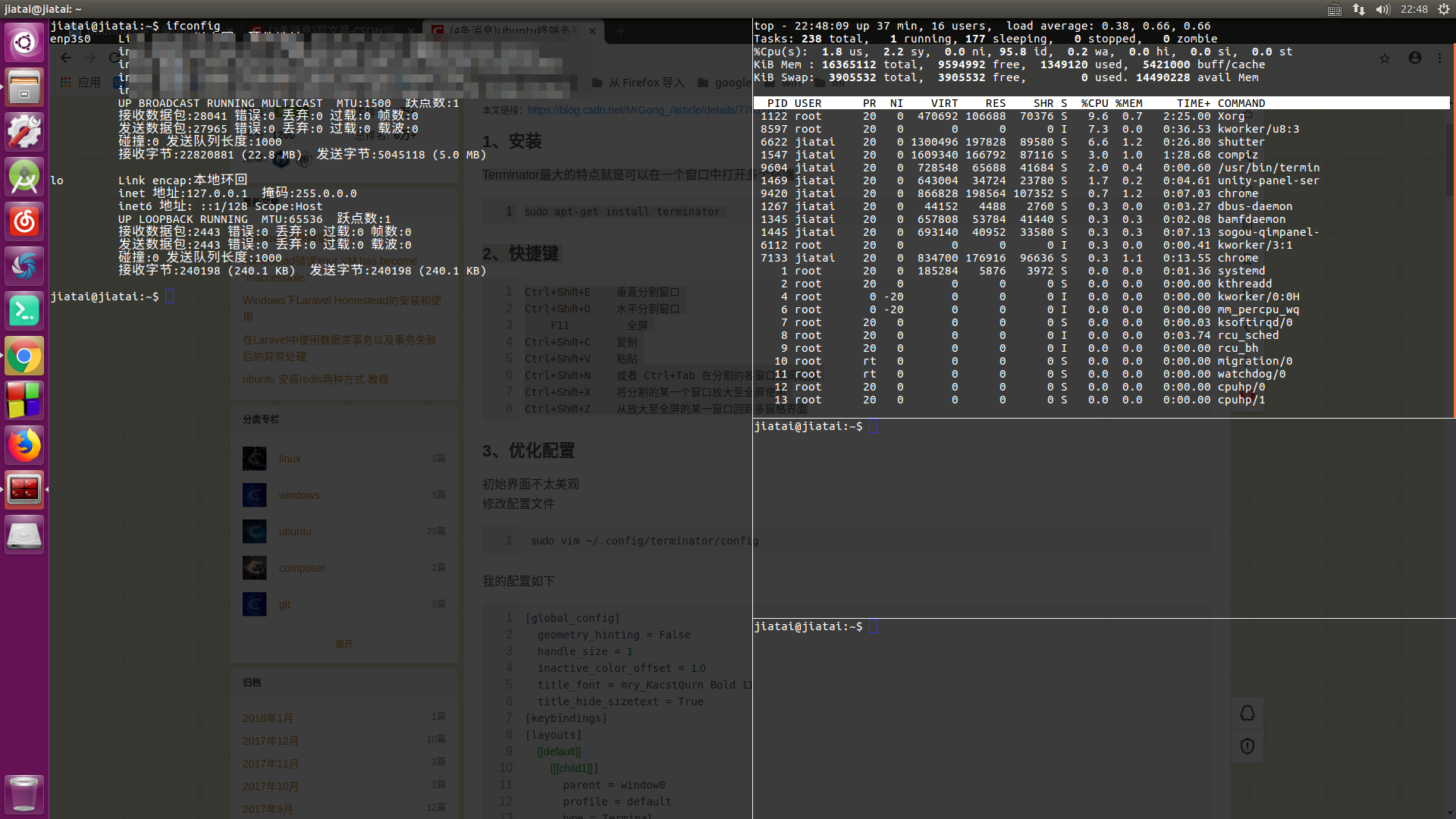Open the Trash in launcher
The height and width of the screenshot is (819, 1456).
pos(24,793)
